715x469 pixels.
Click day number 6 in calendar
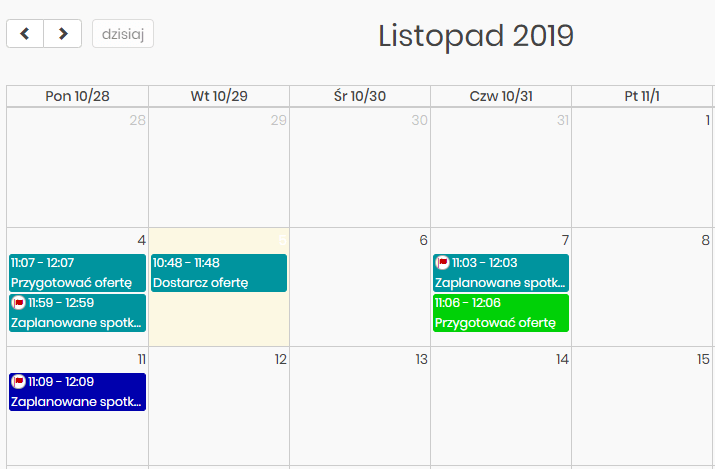[423, 240]
